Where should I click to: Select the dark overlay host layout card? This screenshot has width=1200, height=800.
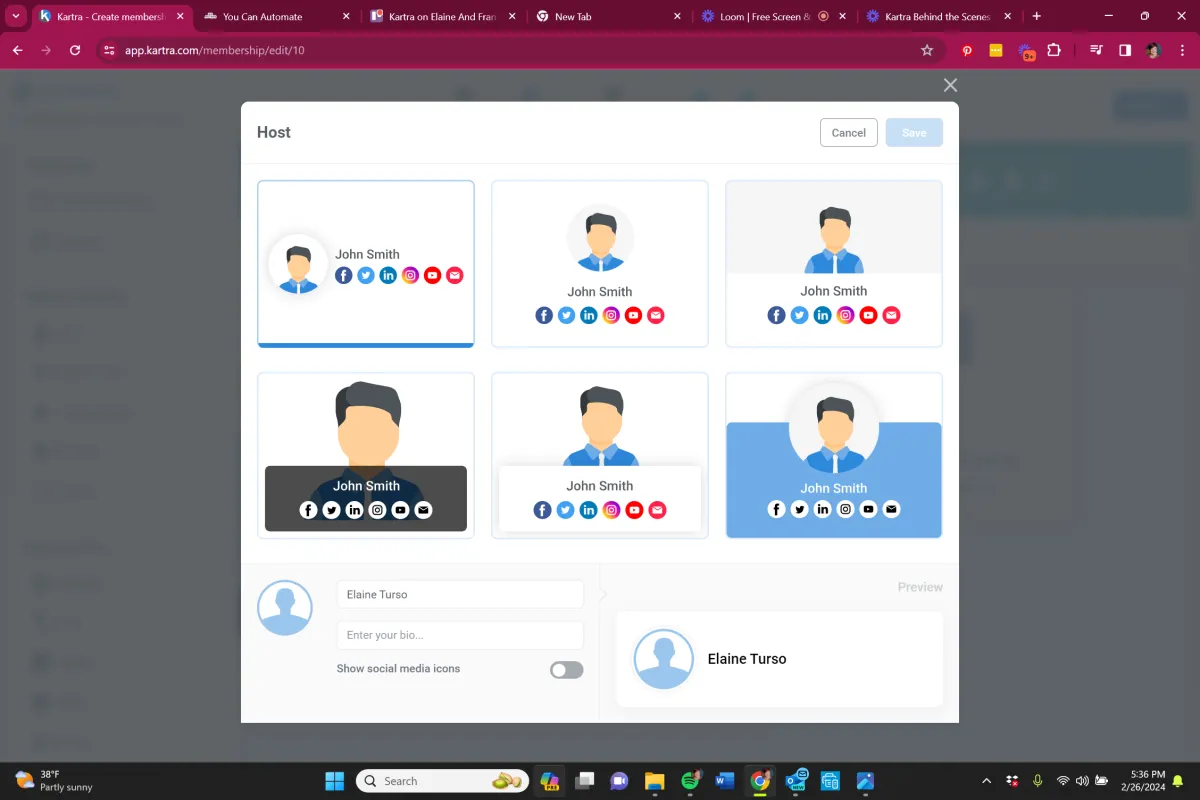tap(366, 456)
